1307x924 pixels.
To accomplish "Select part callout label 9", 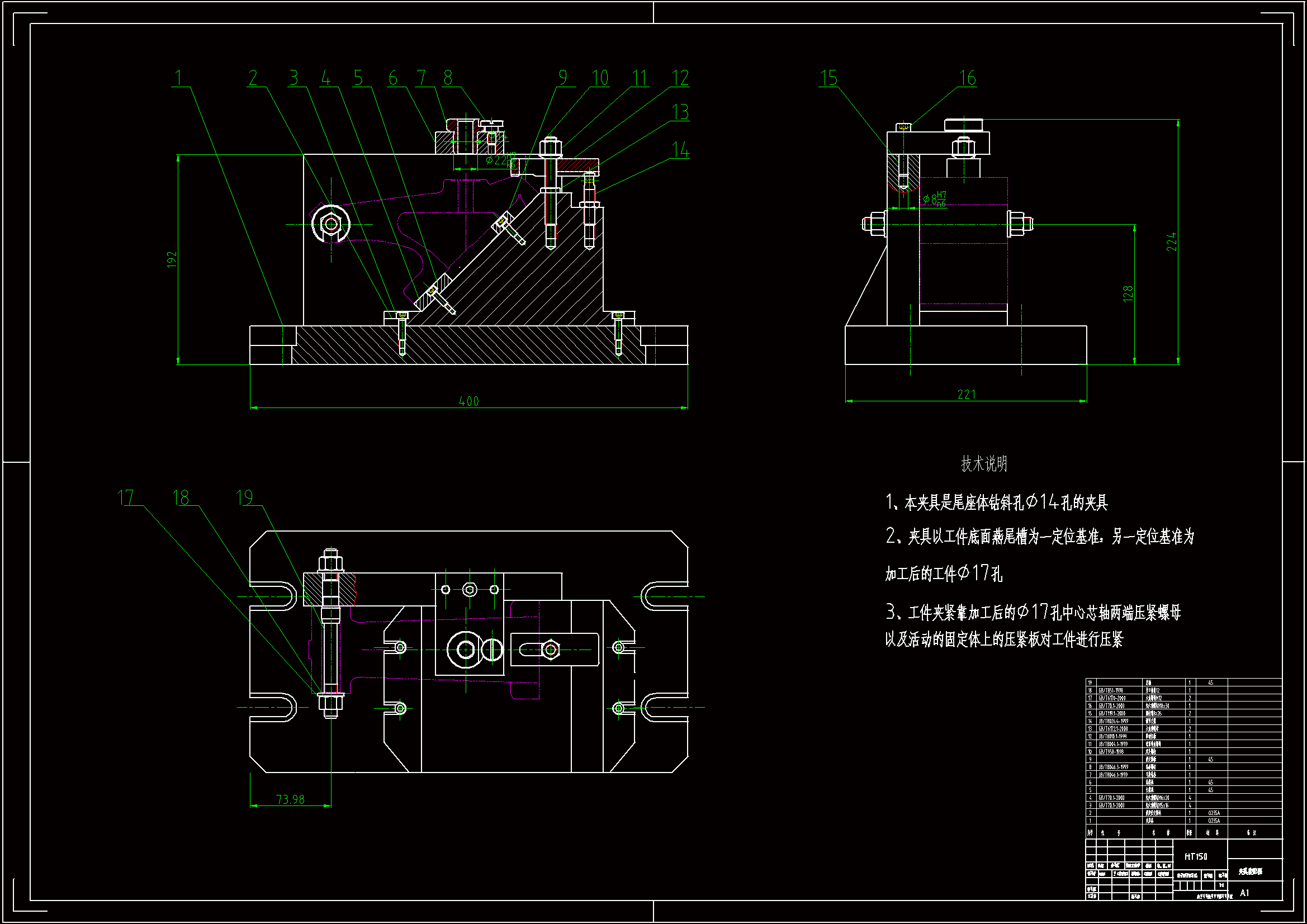I will pyautogui.click(x=562, y=78).
